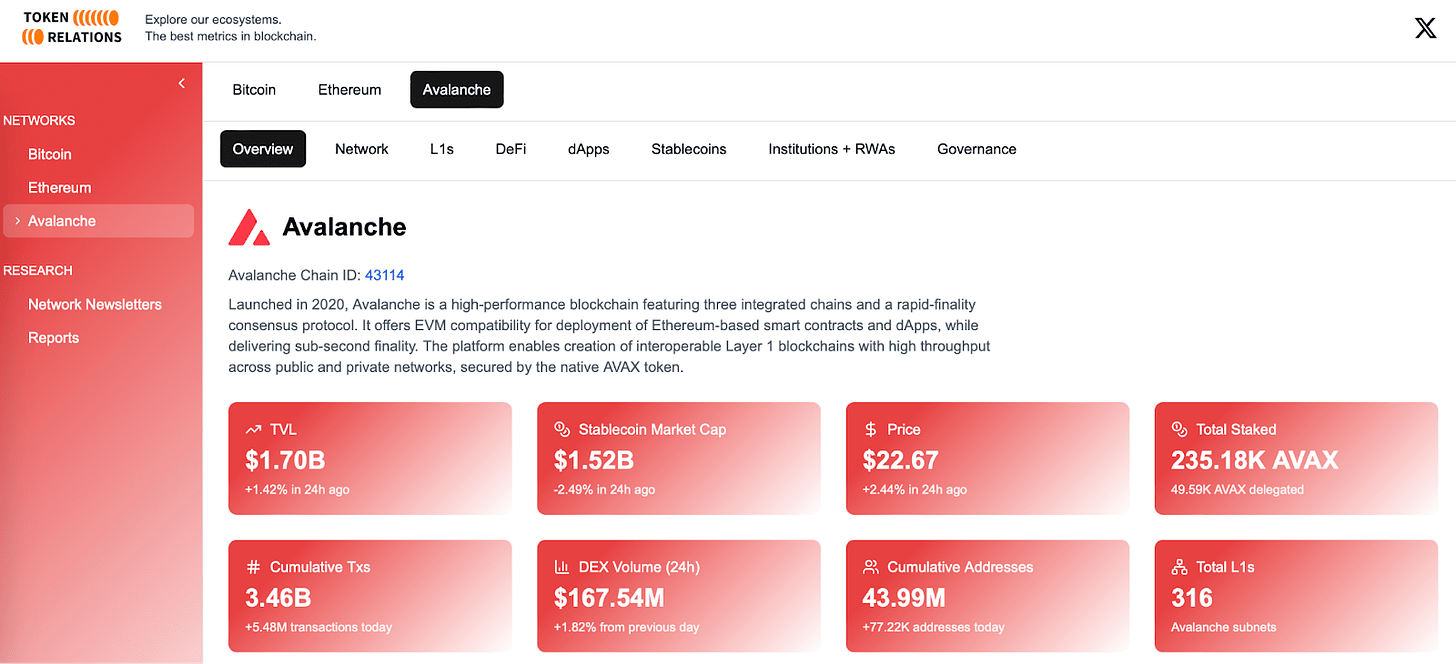Click the Stablecoin Market Cap coins icon

pyautogui.click(x=562, y=429)
